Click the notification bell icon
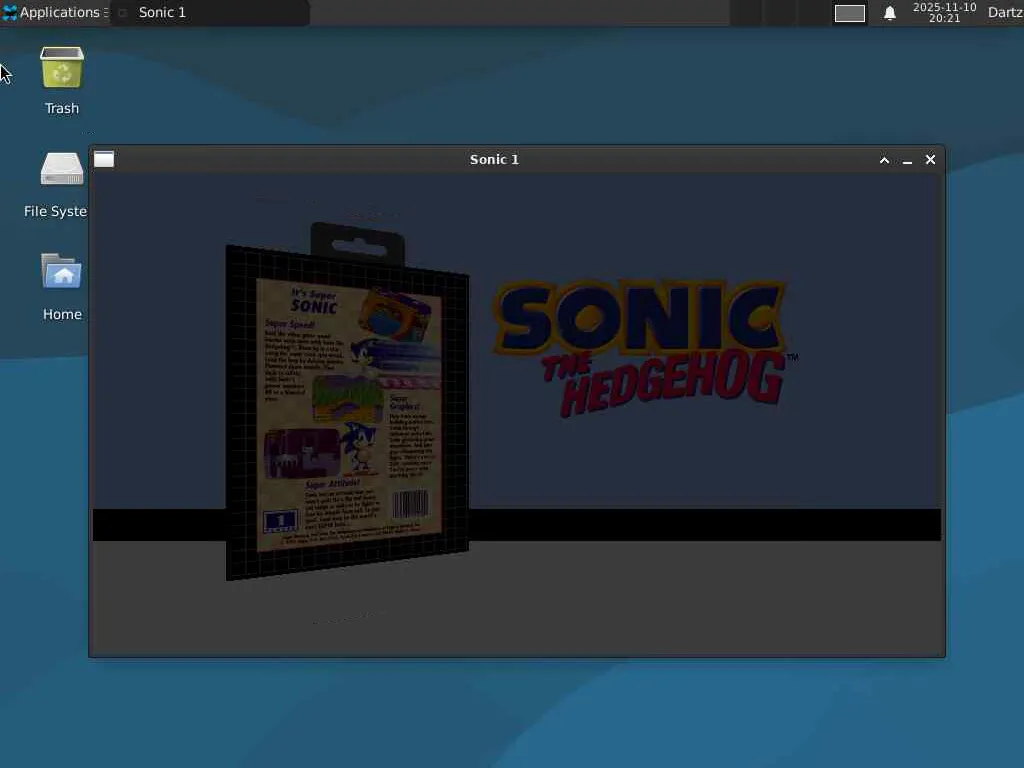The image size is (1024, 768). [x=889, y=13]
